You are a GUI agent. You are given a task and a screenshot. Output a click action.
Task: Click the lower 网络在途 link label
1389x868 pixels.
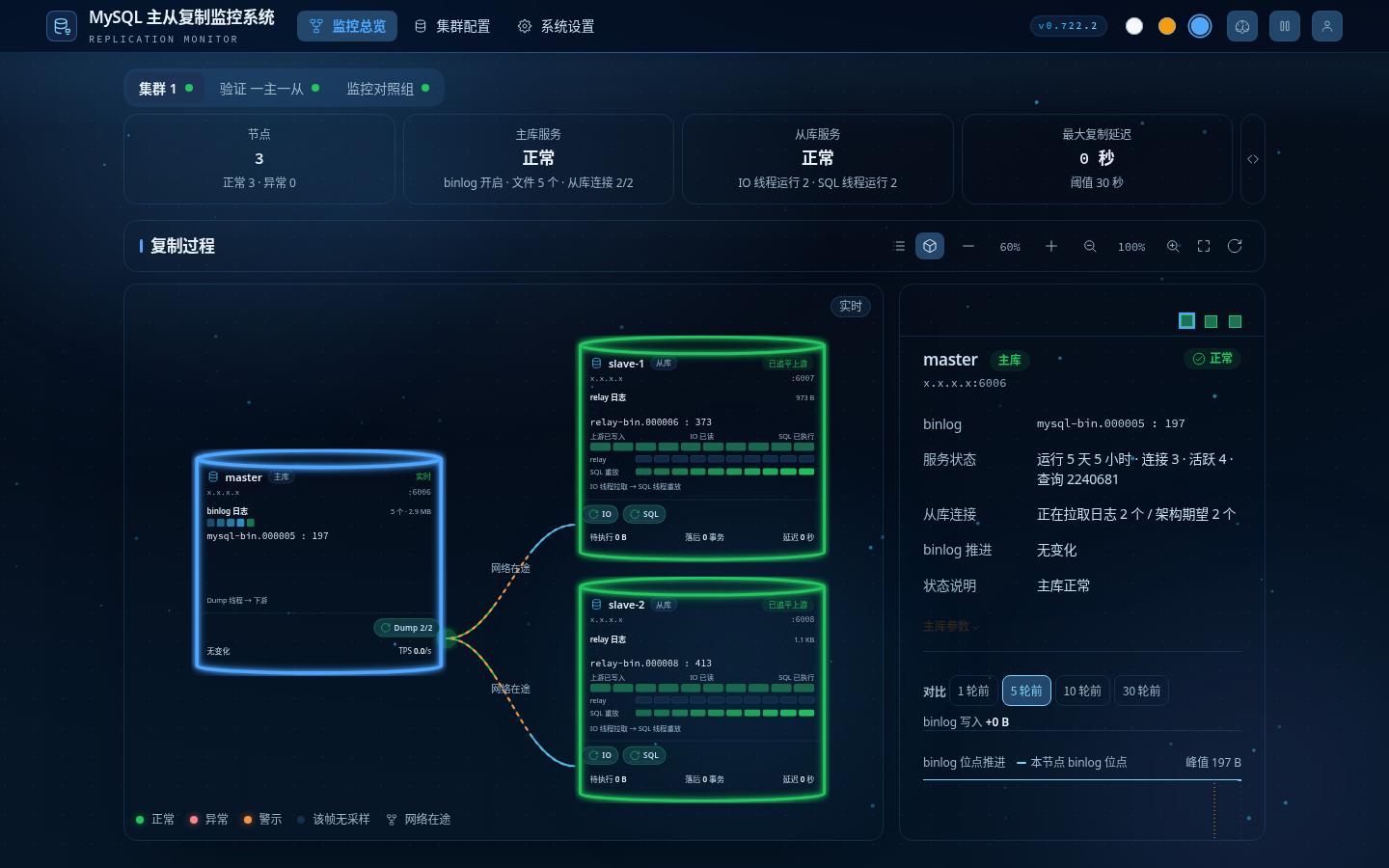coord(510,689)
